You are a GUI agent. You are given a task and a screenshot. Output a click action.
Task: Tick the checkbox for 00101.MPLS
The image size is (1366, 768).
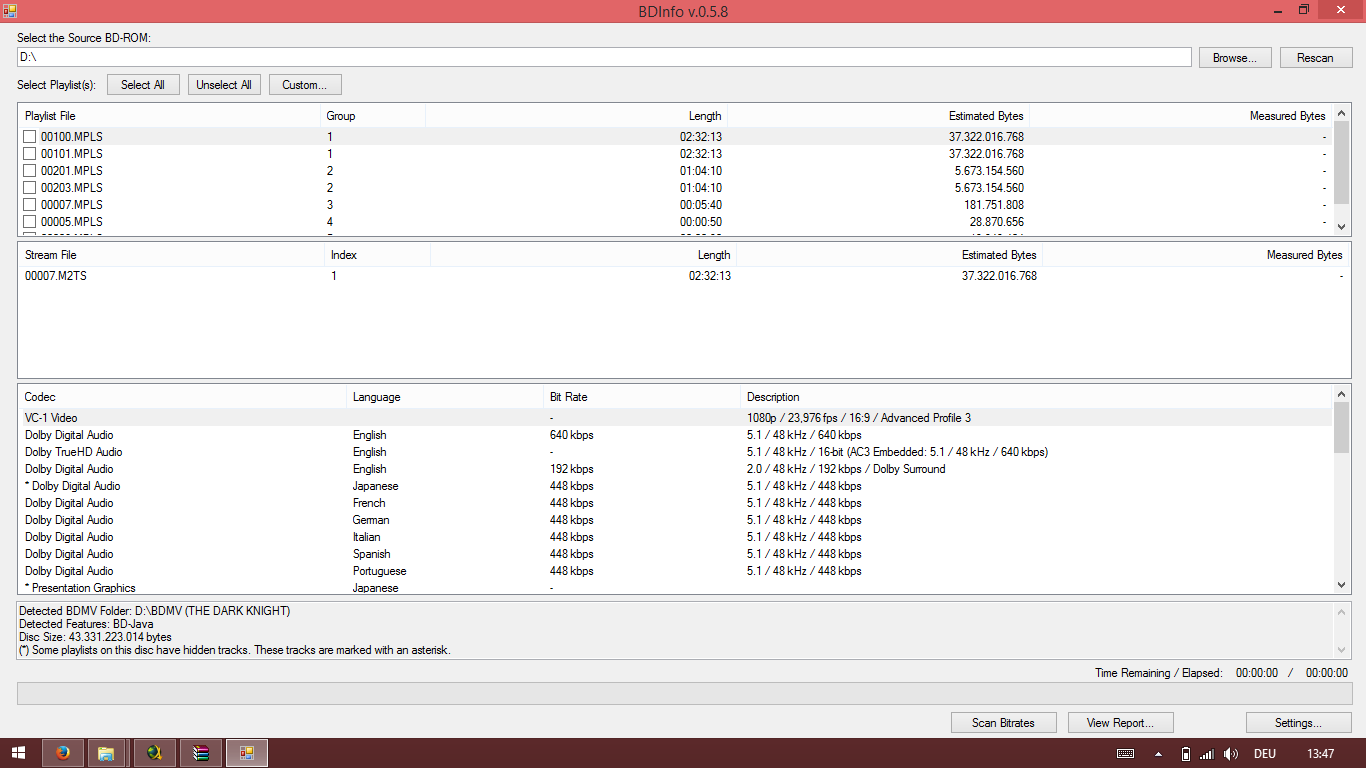pyautogui.click(x=30, y=154)
